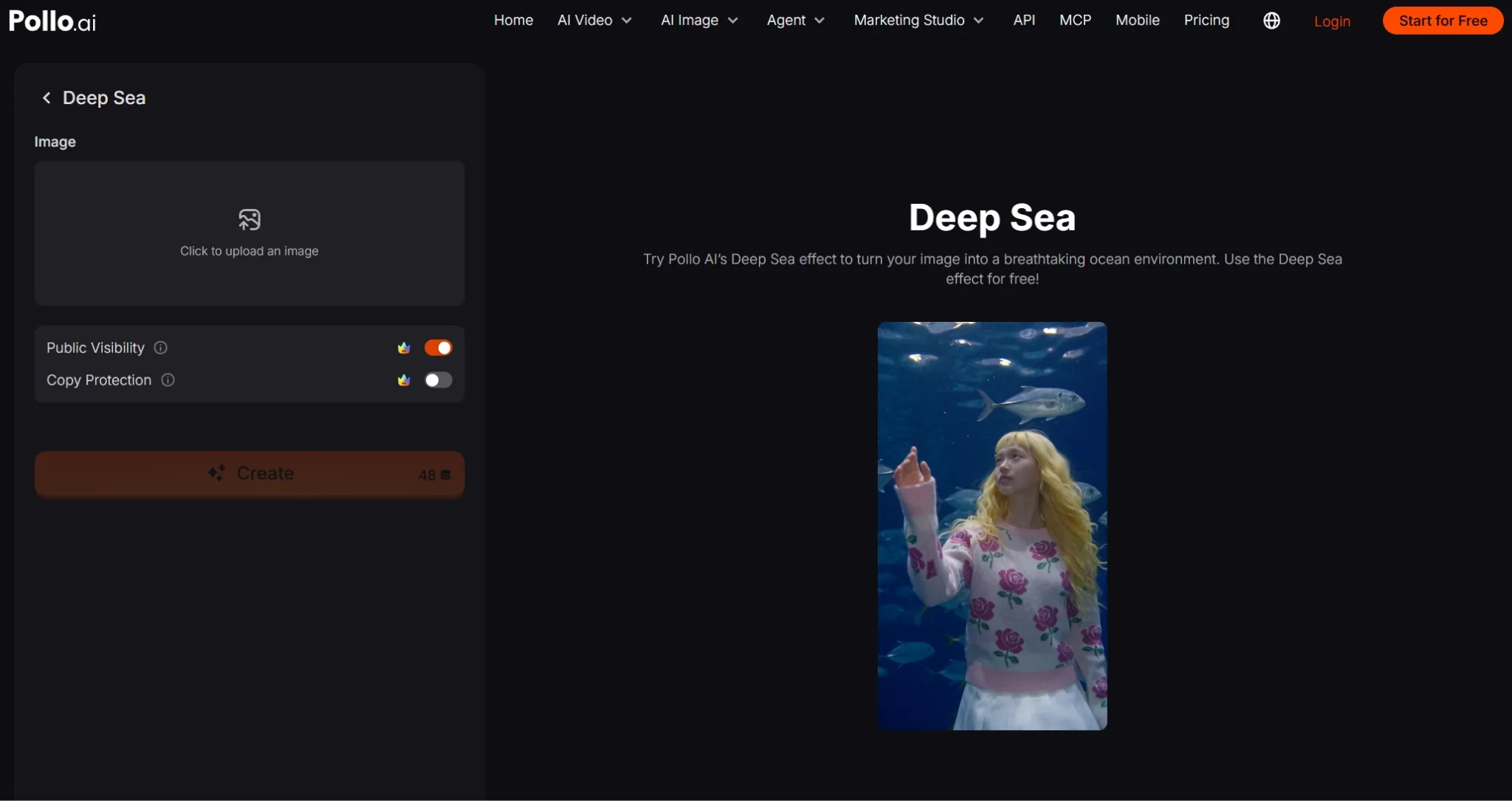The height and width of the screenshot is (801, 1512).
Task: Click the credits icon next to 48
Action: tap(445, 475)
